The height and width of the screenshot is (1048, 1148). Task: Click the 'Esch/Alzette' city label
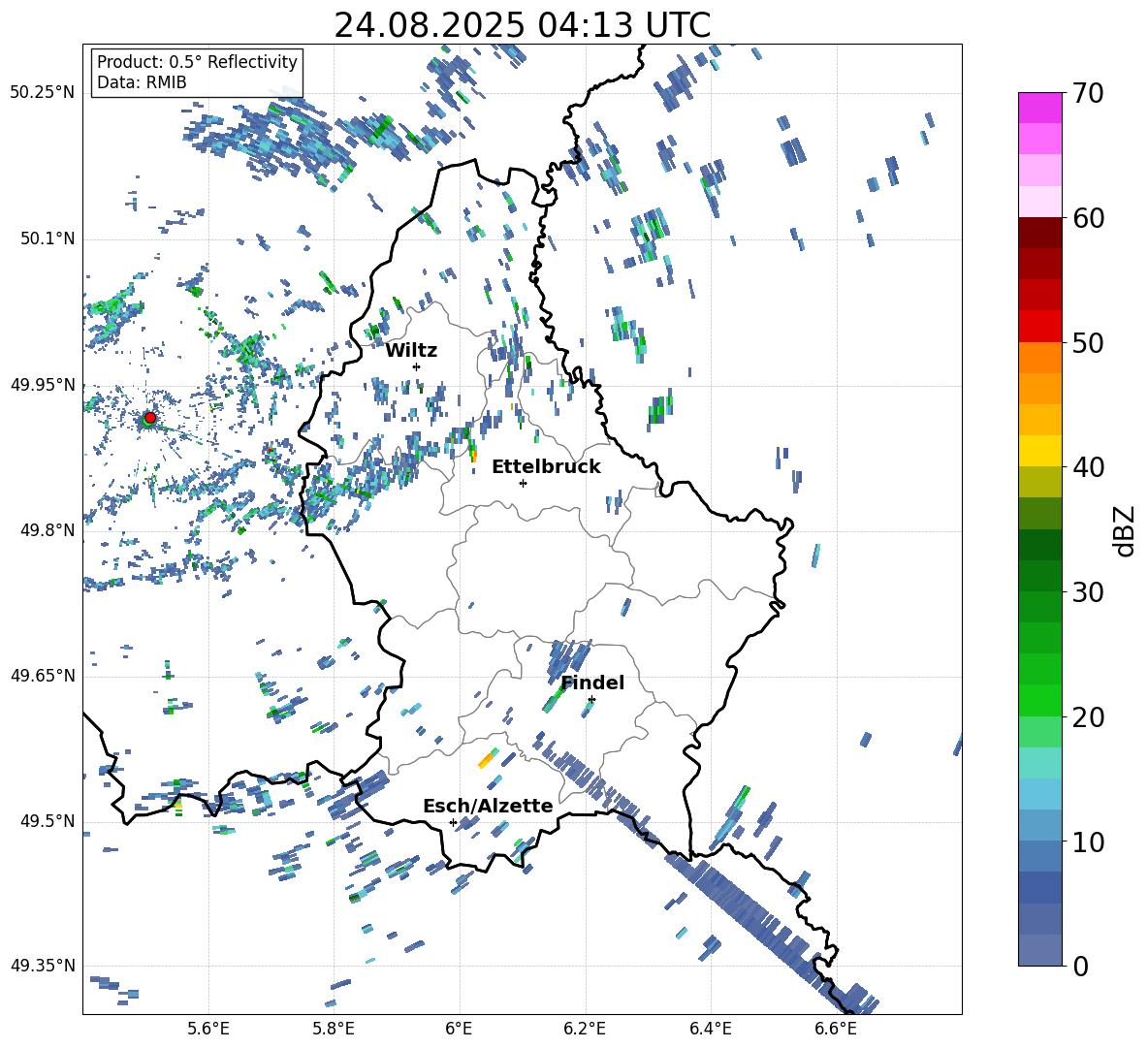pyautogui.click(x=488, y=806)
